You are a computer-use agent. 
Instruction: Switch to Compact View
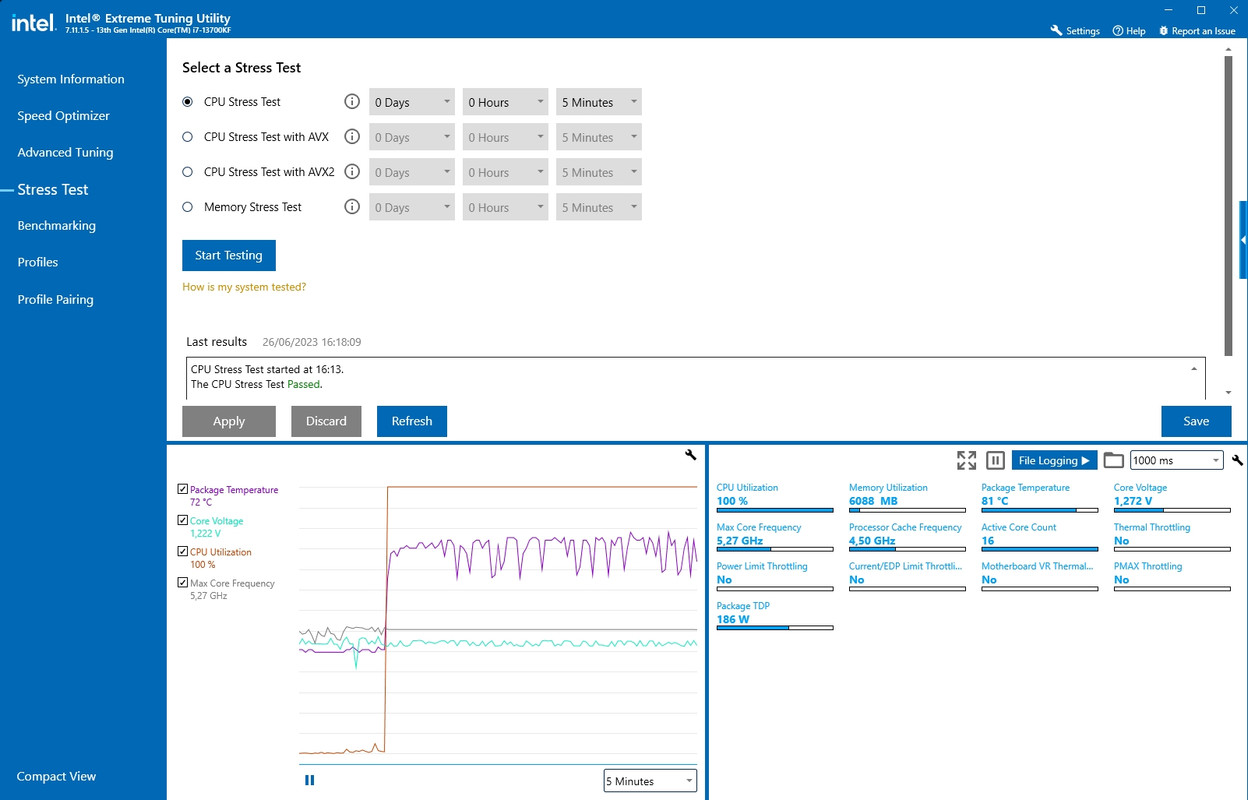click(x=57, y=776)
